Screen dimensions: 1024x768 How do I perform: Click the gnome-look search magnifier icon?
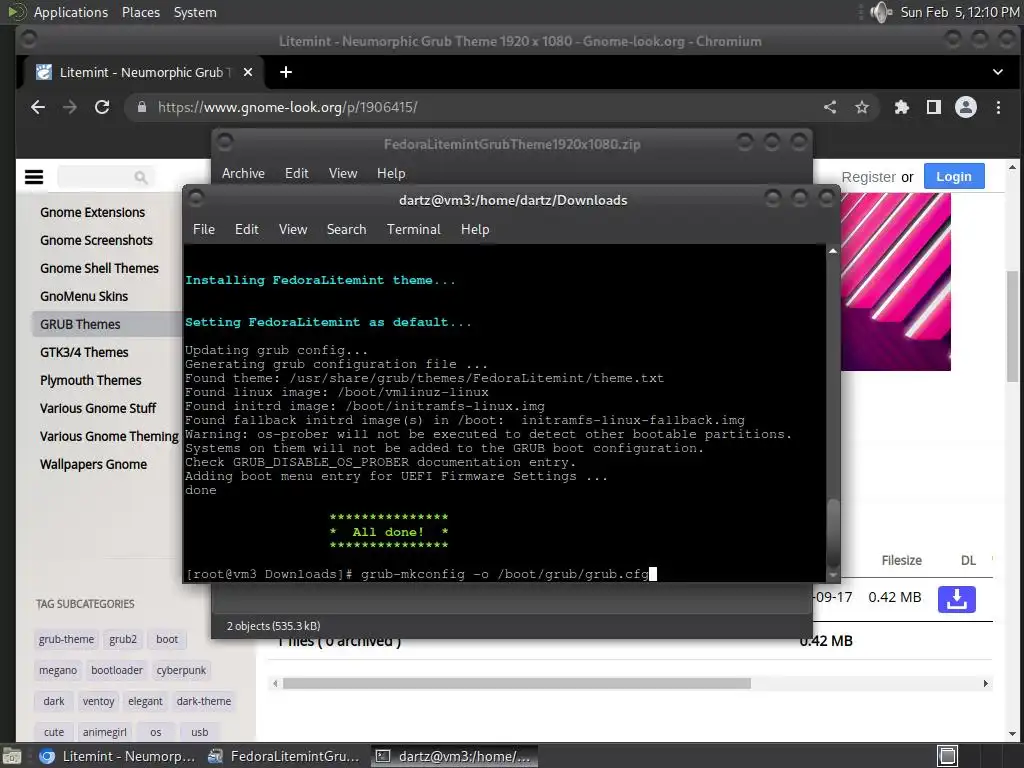click(140, 177)
